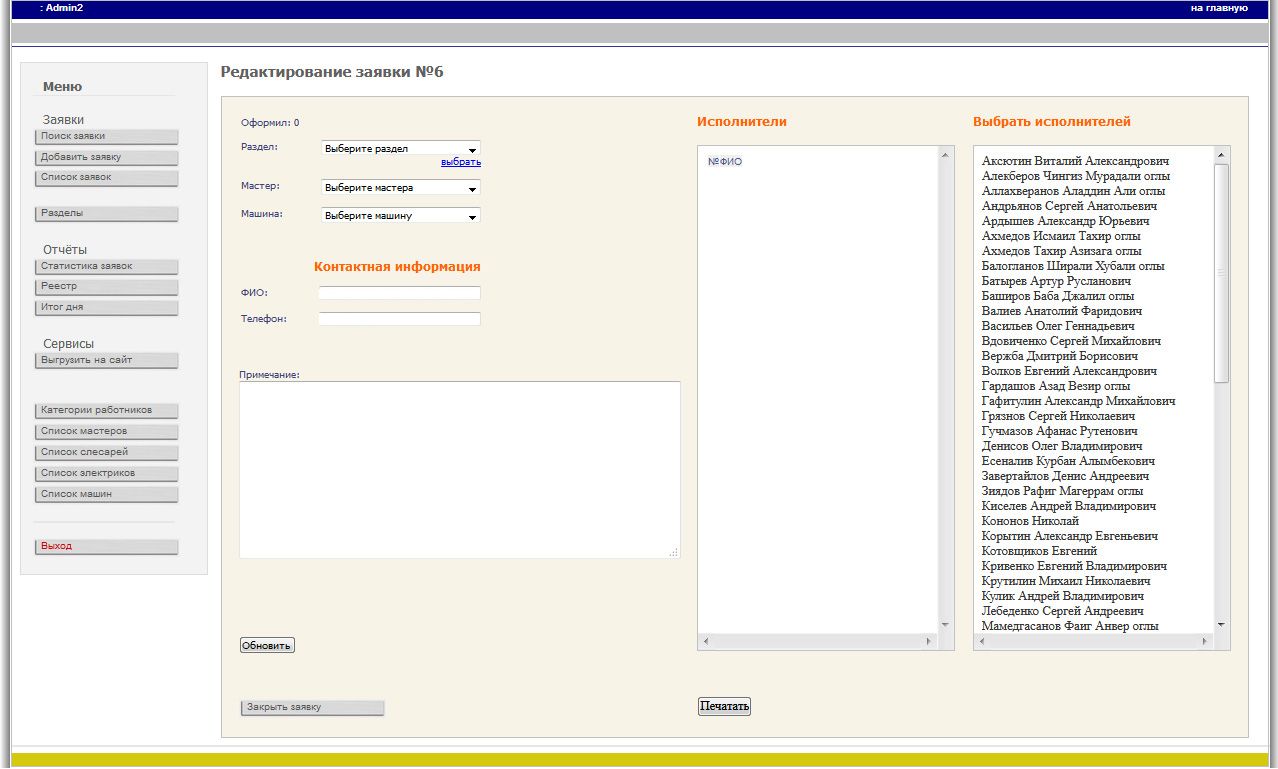Click the Печатать button
Viewport: 1278px width, 769px height.
pos(724,706)
